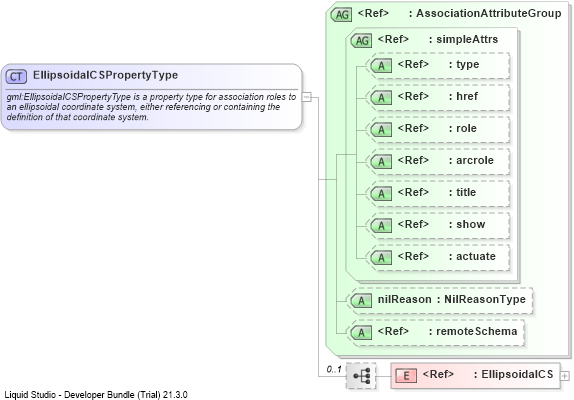This screenshot has height=400, width=574.
Task: Click the 0..1 cardinality label
Action: click(x=334, y=369)
